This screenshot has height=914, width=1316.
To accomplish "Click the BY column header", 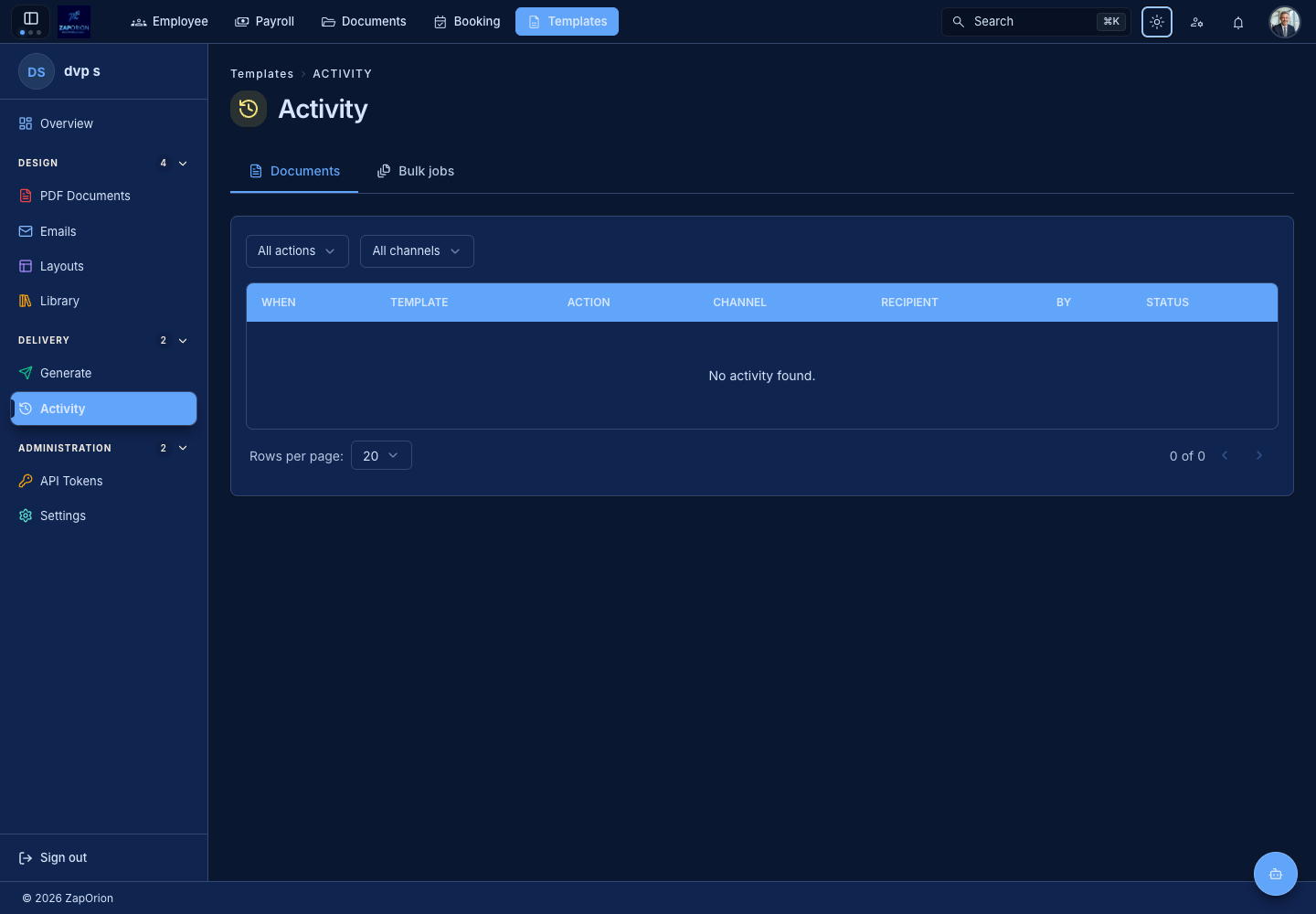I will 1064,303.
